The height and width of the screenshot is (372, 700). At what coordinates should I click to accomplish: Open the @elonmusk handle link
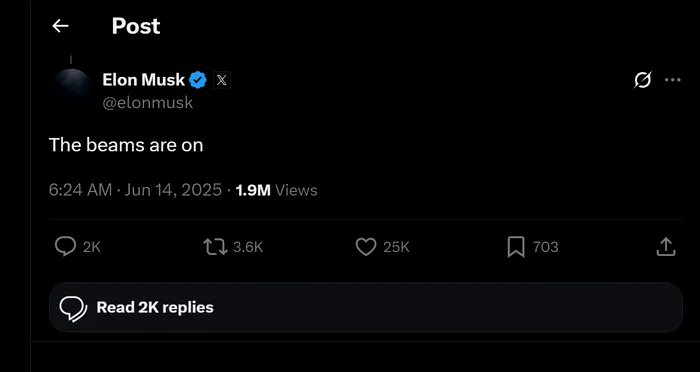[148, 103]
